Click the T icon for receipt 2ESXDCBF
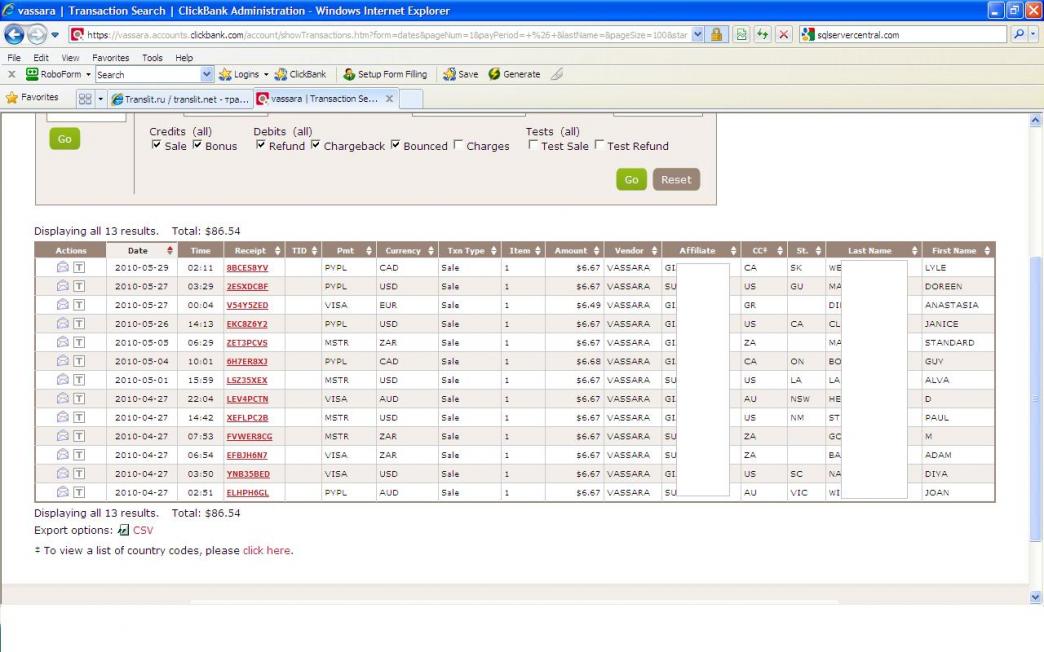 click(x=78, y=286)
